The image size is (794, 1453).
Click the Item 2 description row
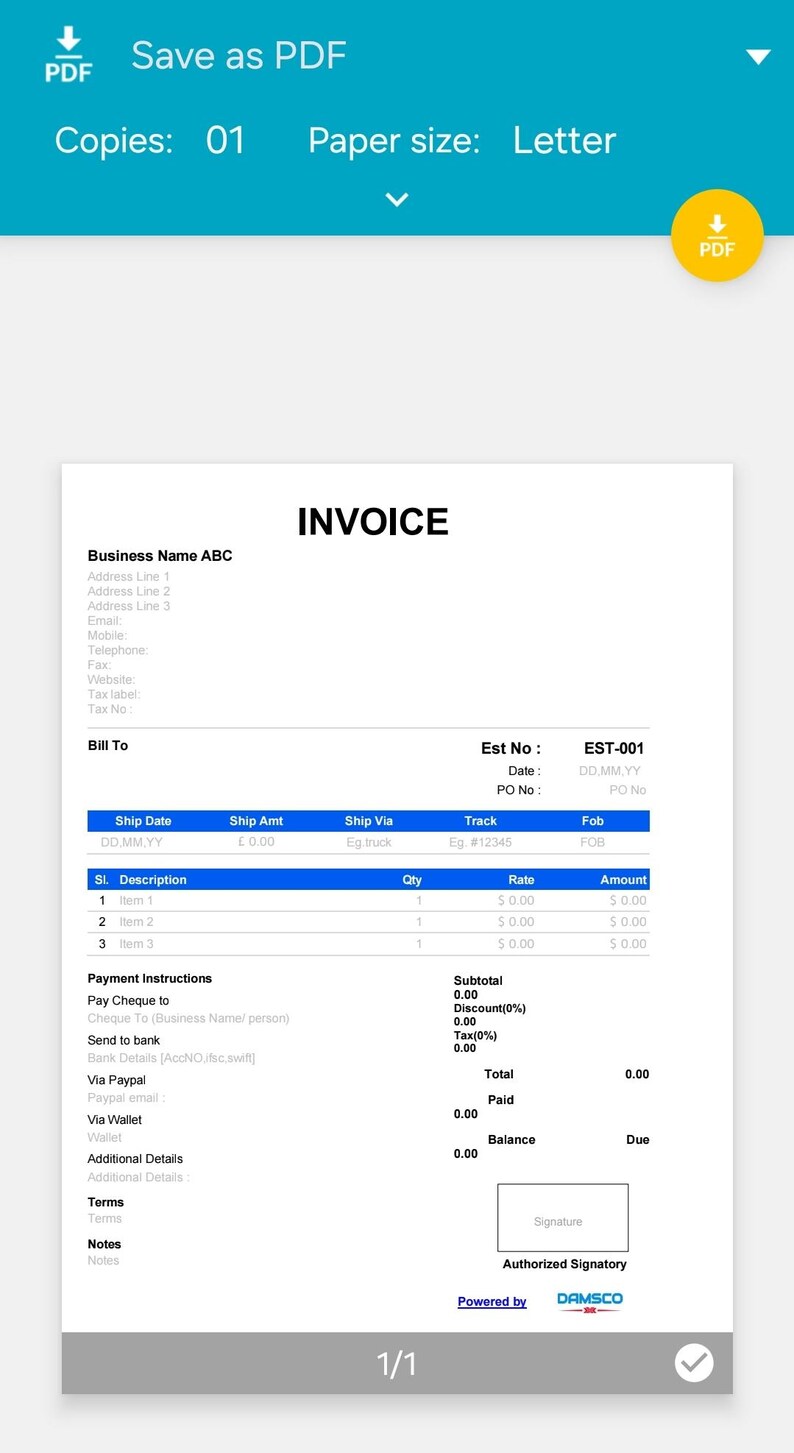click(368, 922)
